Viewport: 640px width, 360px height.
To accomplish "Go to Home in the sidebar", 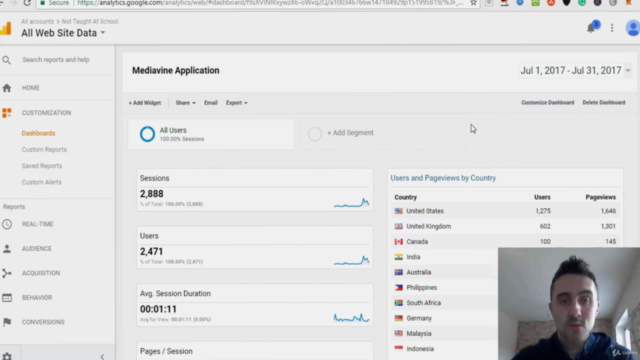I will [31, 88].
